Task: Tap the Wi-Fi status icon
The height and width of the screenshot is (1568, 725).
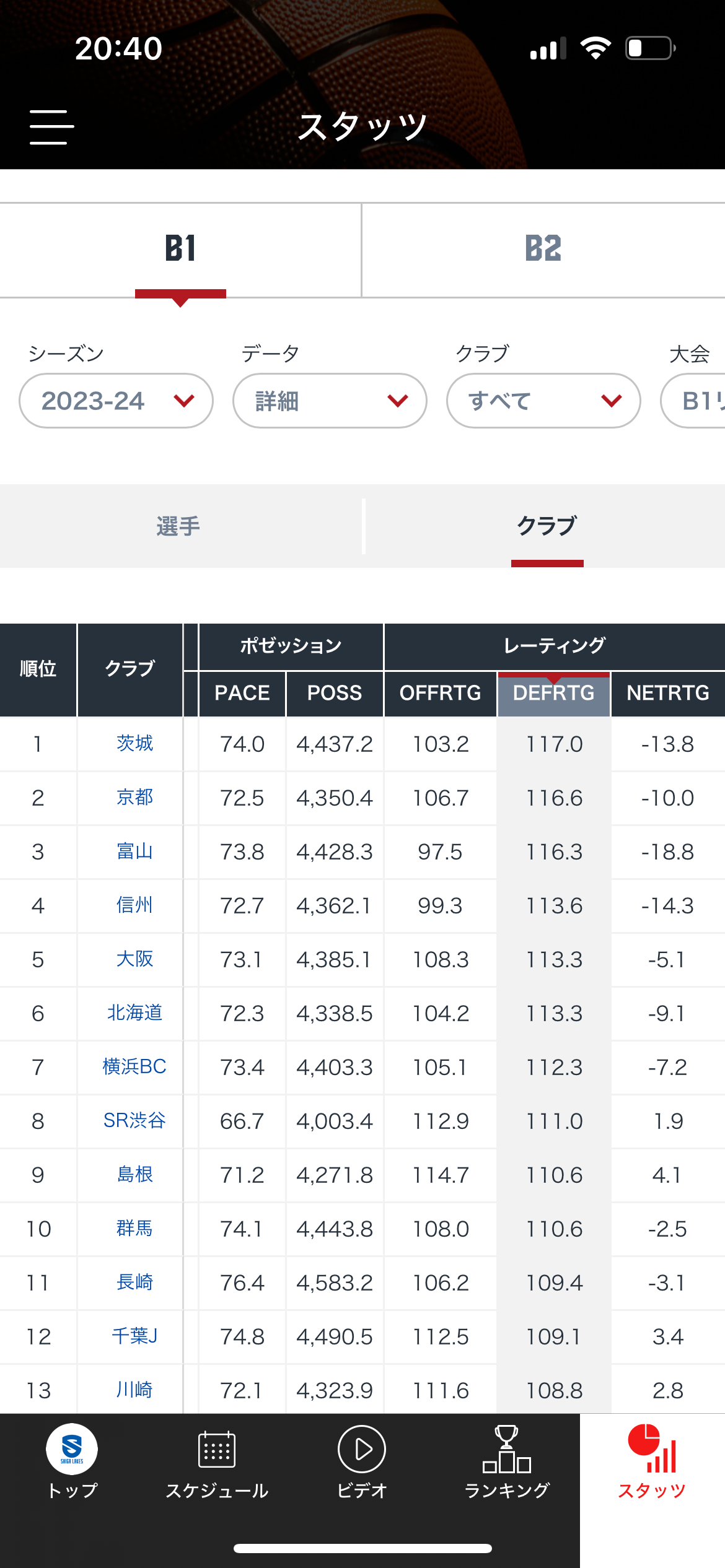Action: (595, 48)
